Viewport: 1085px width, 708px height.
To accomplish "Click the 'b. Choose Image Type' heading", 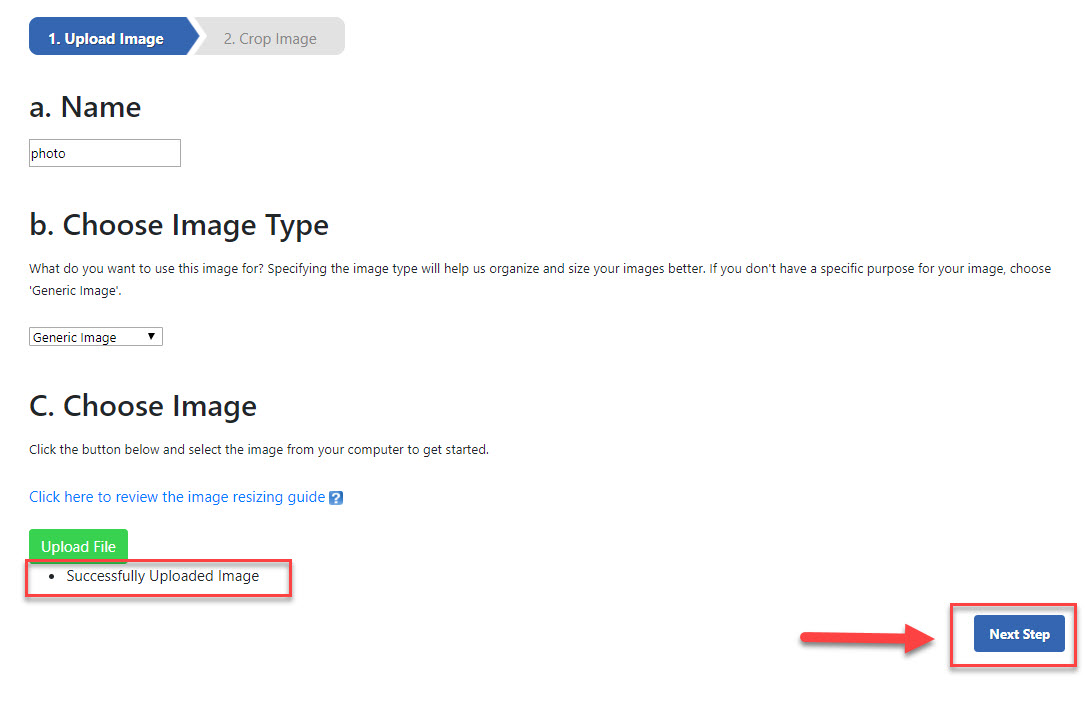I will click(179, 225).
